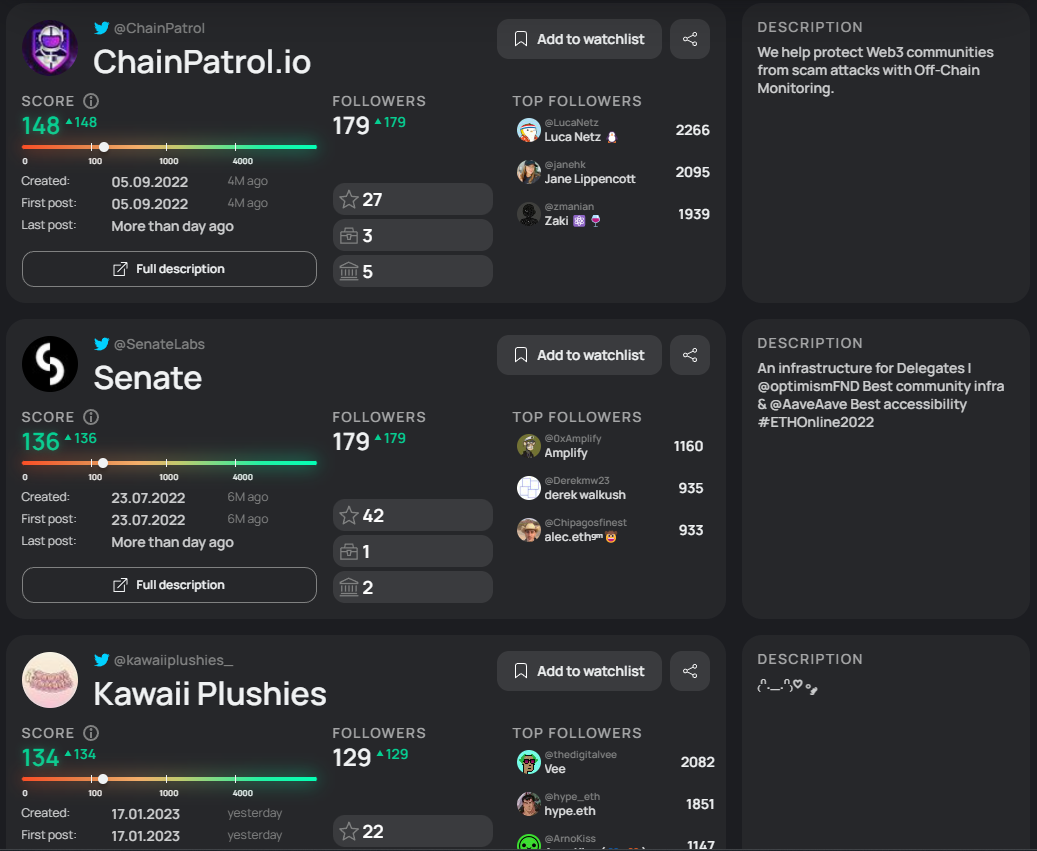Click the share icon on Senate card
Screen dimensions: 1037x851
pos(690,355)
